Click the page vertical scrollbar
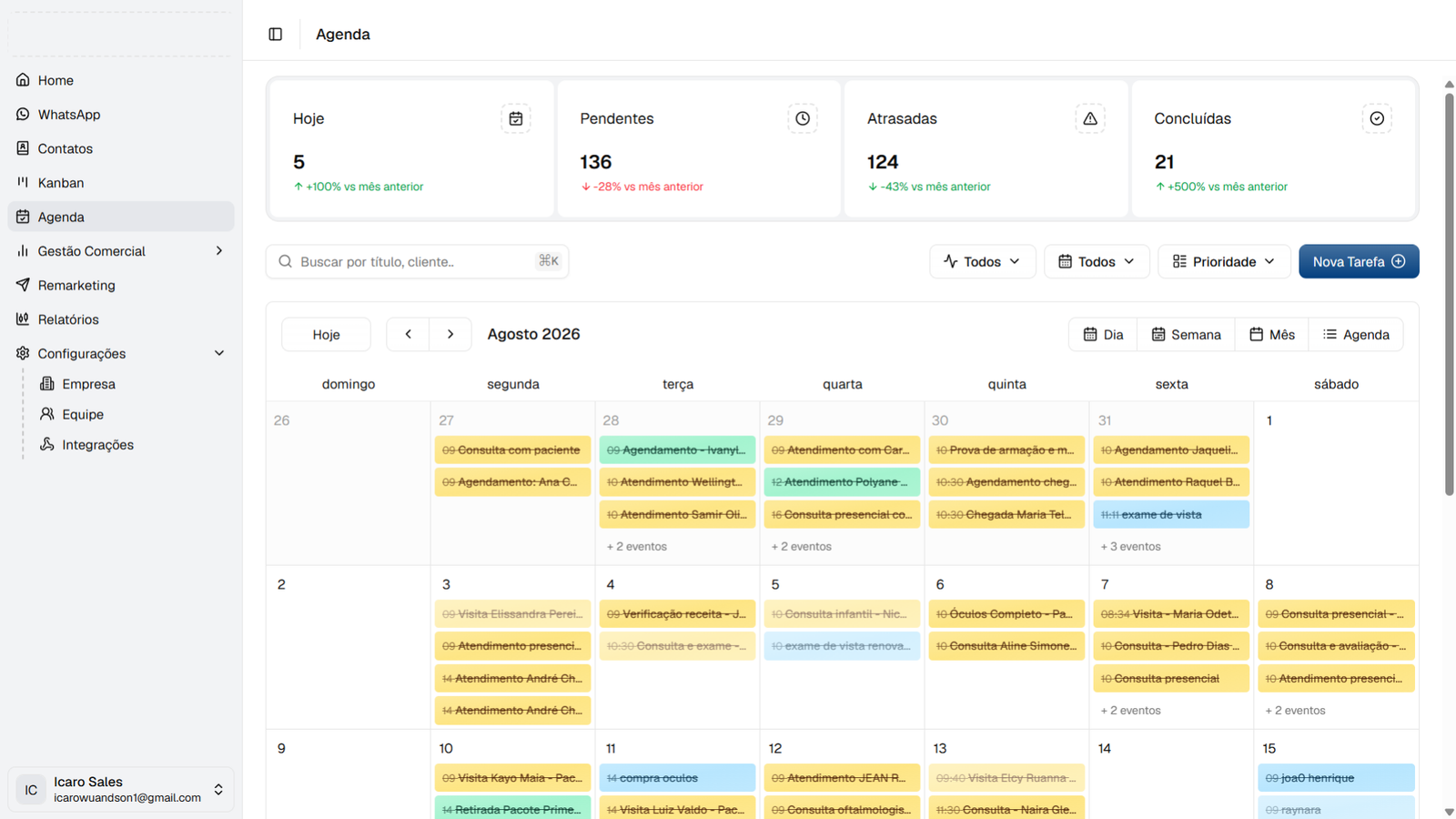The image size is (1456, 819). (x=1450, y=293)
